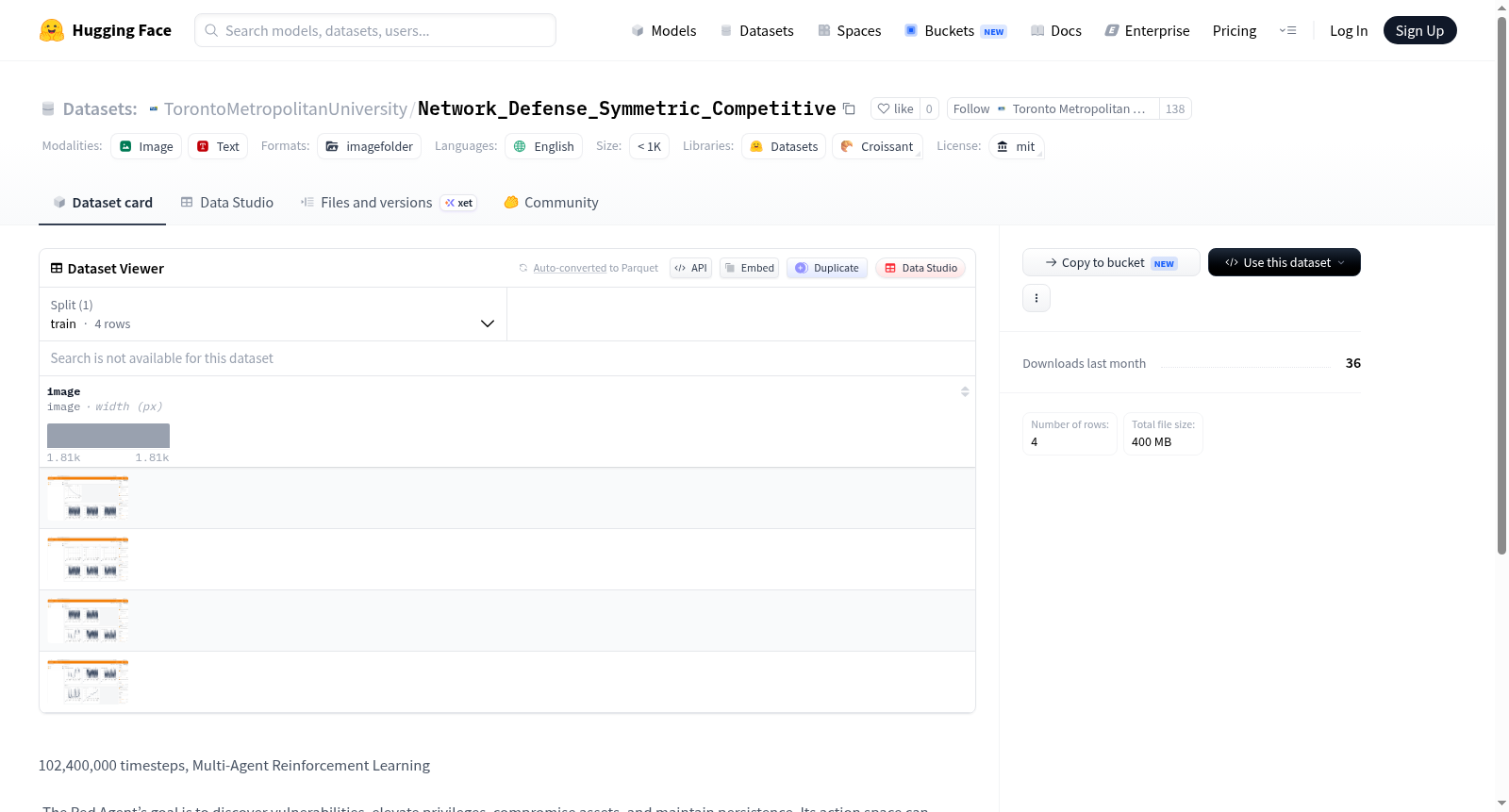Open the Pricing nav link

pos(1235,30)
